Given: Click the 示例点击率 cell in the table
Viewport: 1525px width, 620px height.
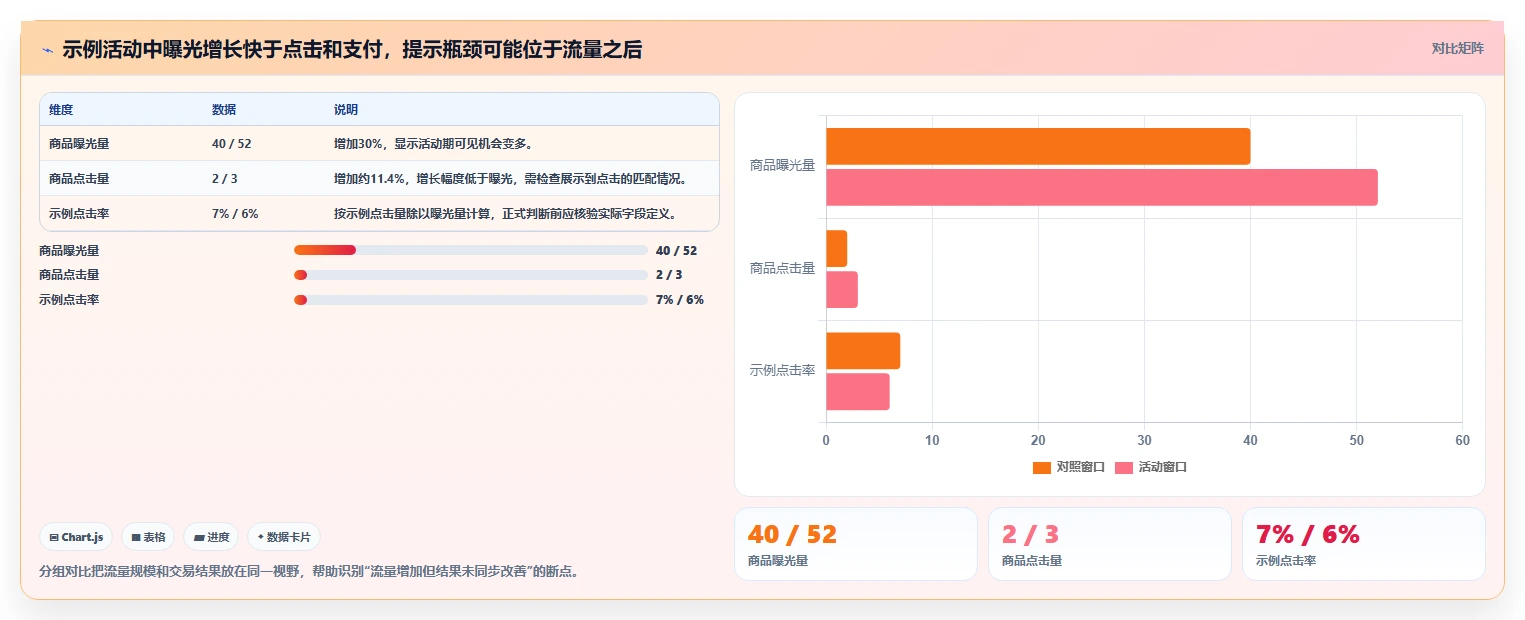Looking at the screenshot, I should point(79,214).
